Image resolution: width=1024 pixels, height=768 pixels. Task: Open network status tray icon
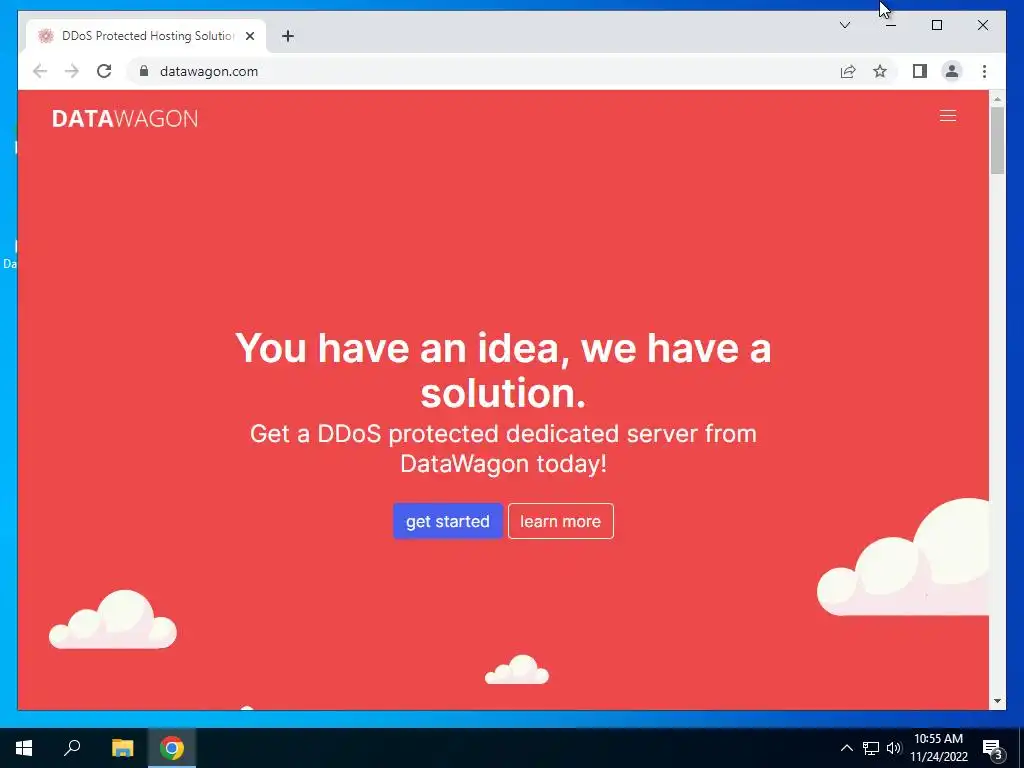tap(871, 748)
